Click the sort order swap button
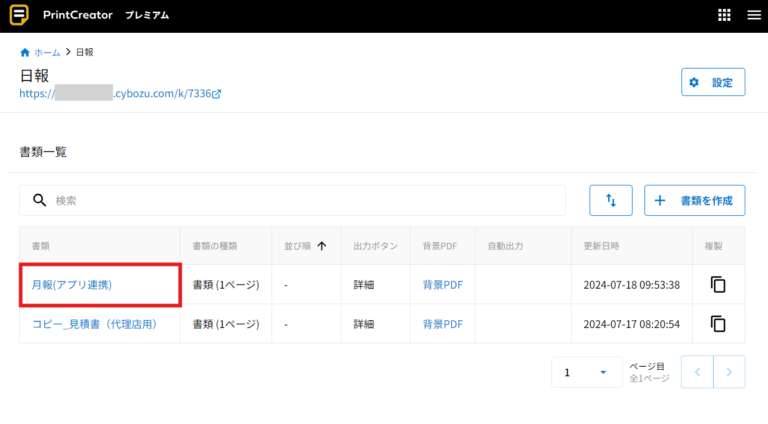 coord(611,200)
